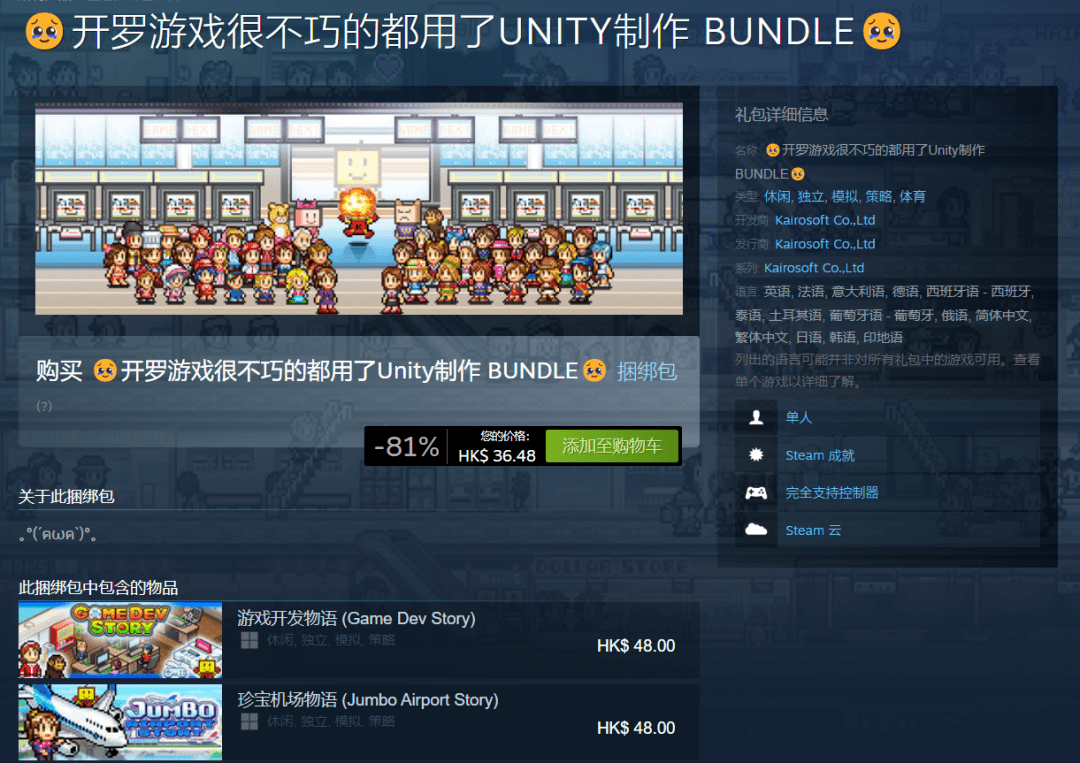
Task: Open the Game Dev Story thumbnail image
Action: coord(121,640)
